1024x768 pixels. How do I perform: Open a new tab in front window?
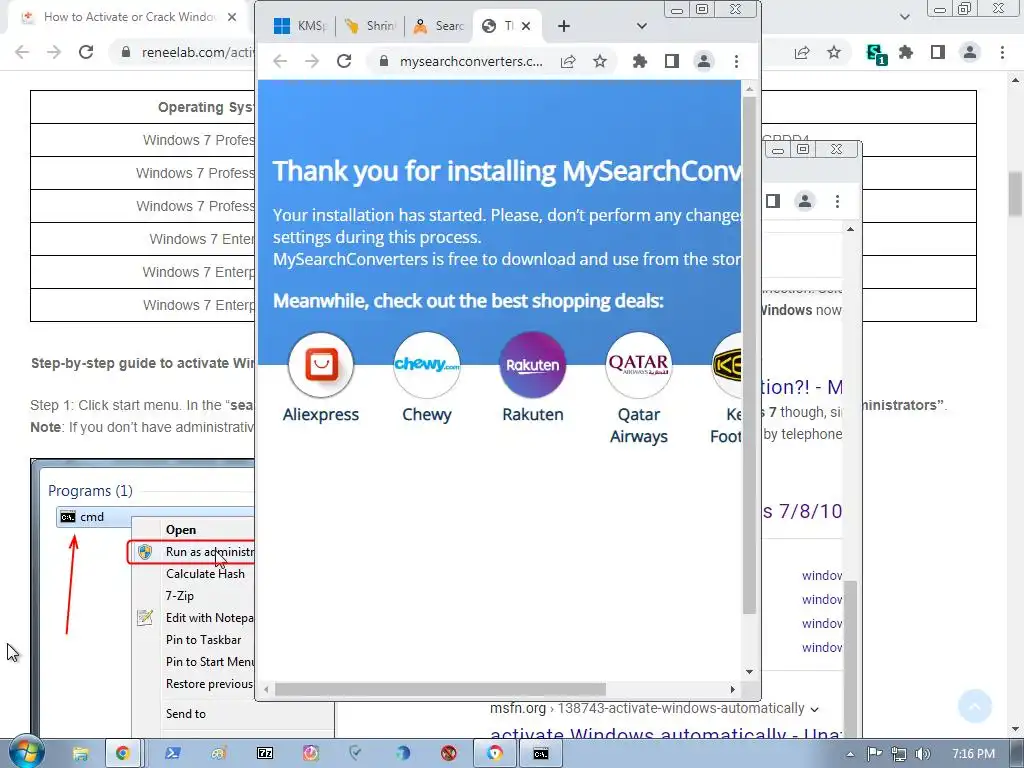click(x=564, y=26)
